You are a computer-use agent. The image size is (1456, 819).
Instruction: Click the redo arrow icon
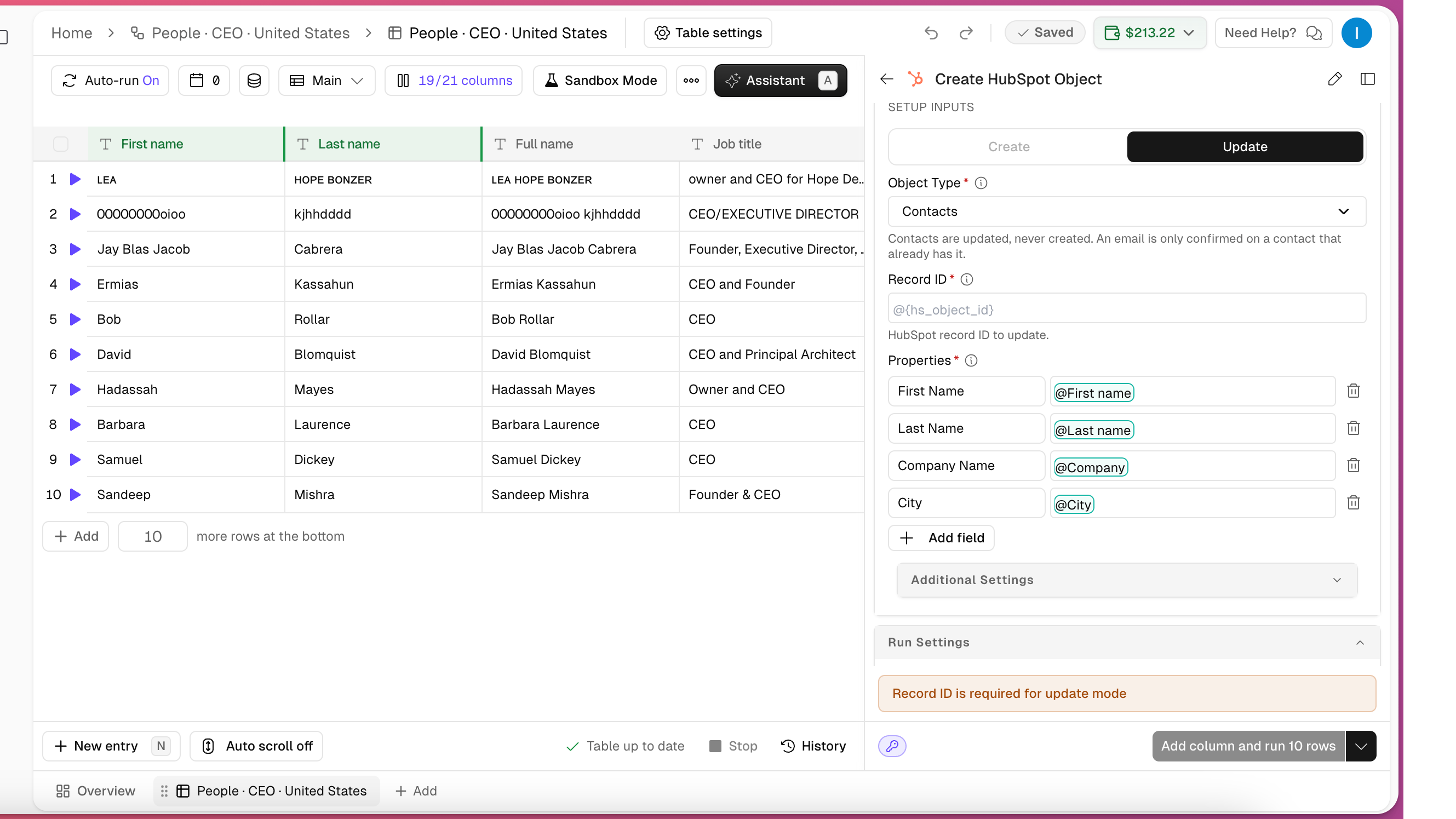(966, 33)
